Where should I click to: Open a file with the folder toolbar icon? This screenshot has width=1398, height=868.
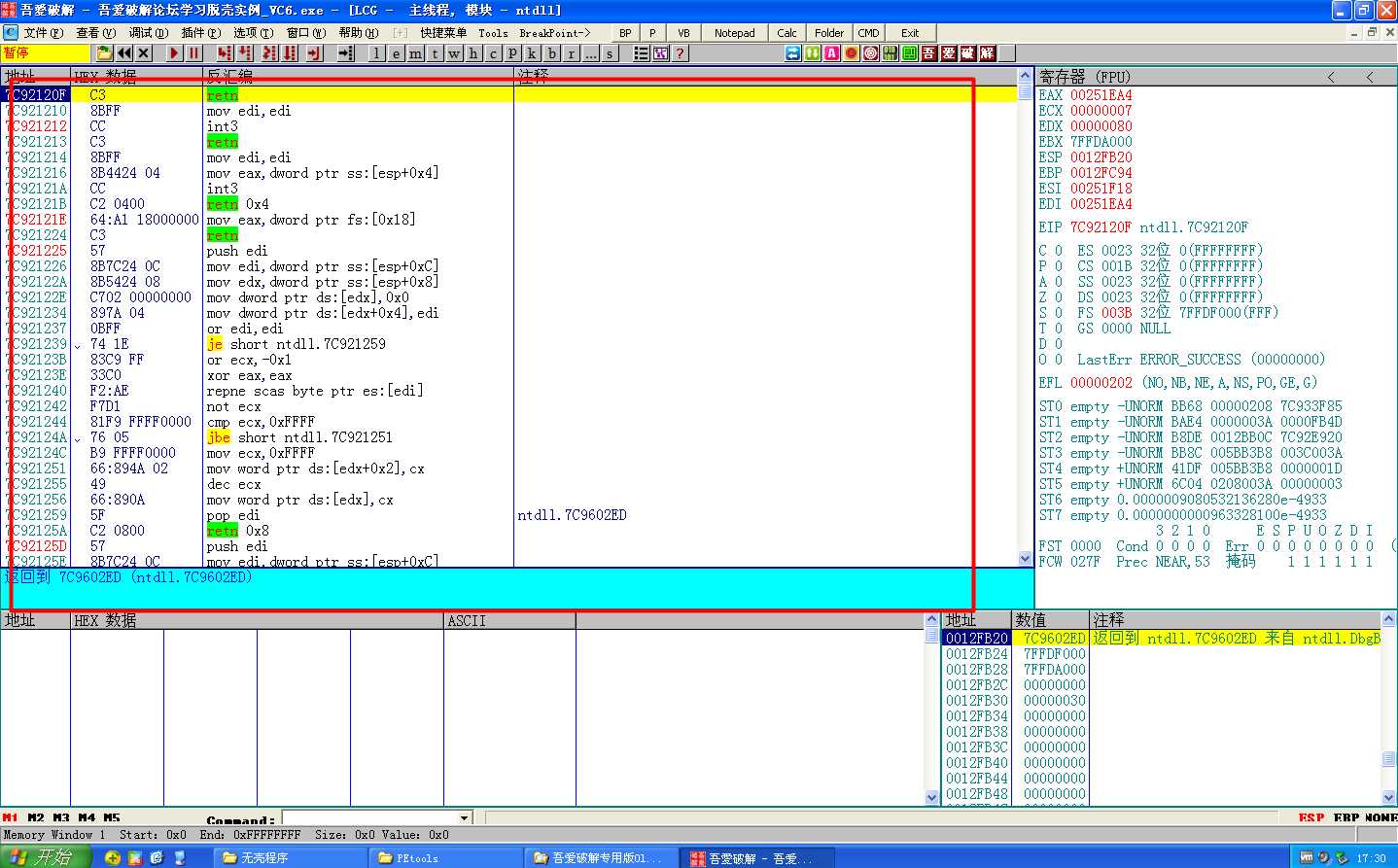[104, 53]
